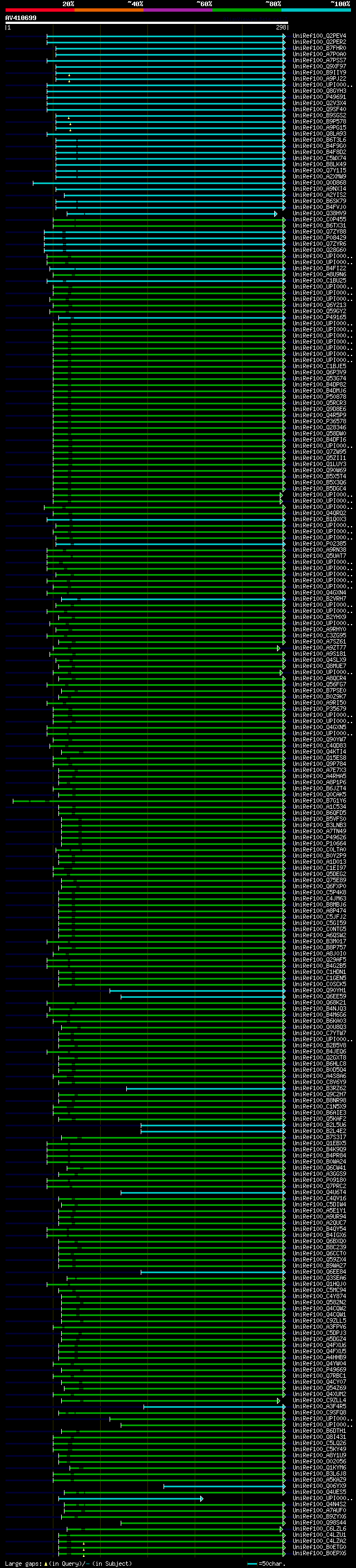Viewport: 356px width, 1568px height.
Task: Select the UniRef100_B9IIY9 label
Action: tap(319, 72)
